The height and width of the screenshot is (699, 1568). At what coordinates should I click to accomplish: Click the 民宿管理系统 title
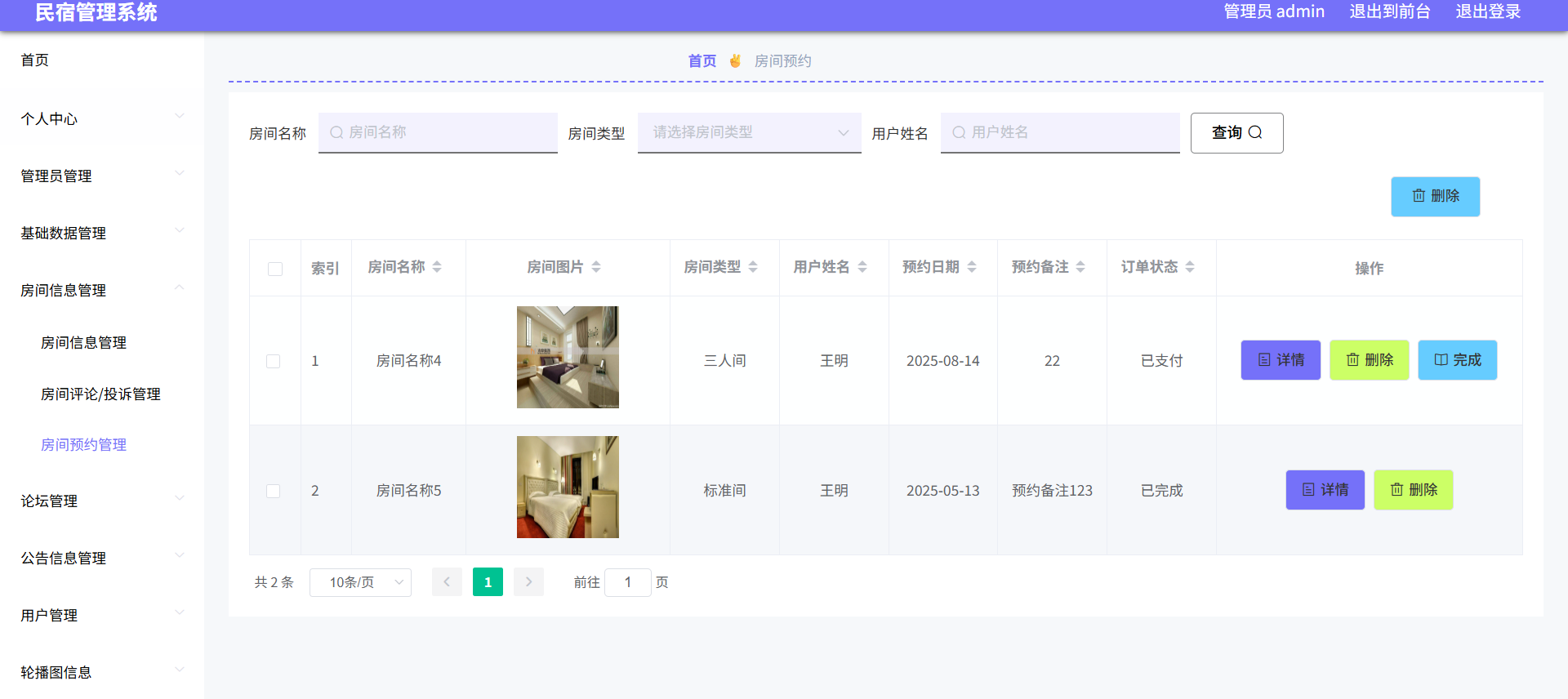click(x=96, y=12)
